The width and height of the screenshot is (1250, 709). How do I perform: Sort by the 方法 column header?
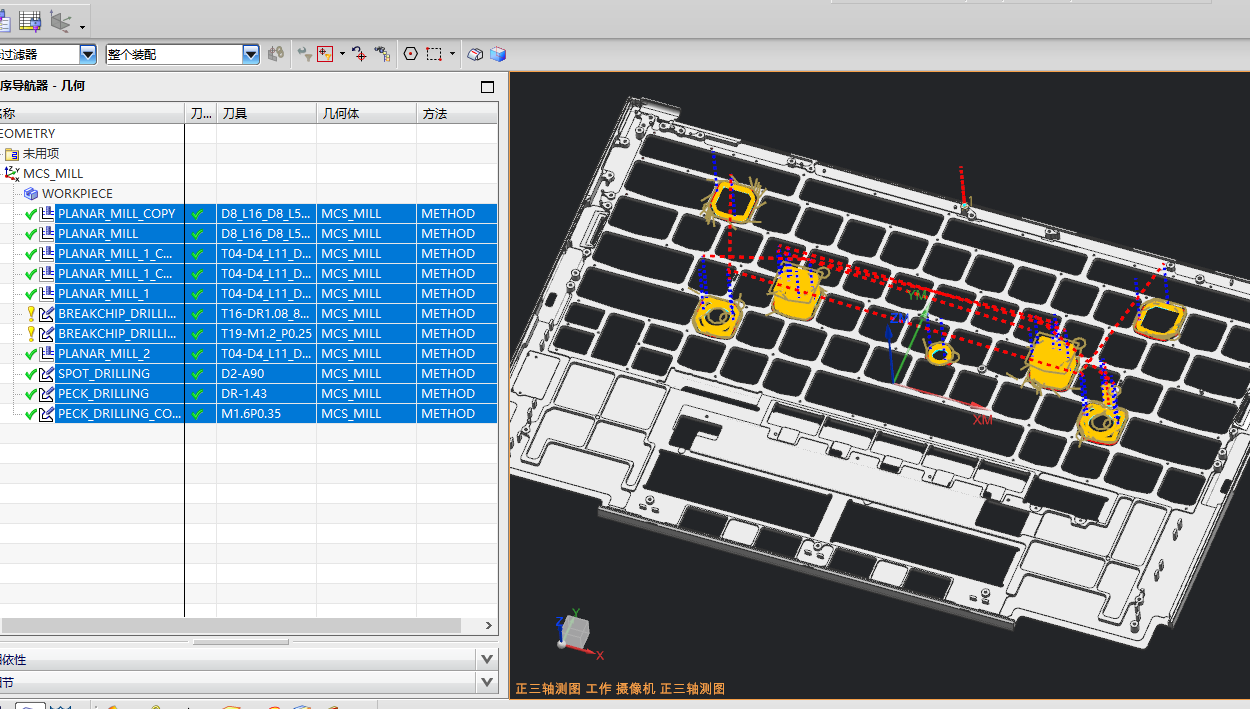[x=457, y=114]
